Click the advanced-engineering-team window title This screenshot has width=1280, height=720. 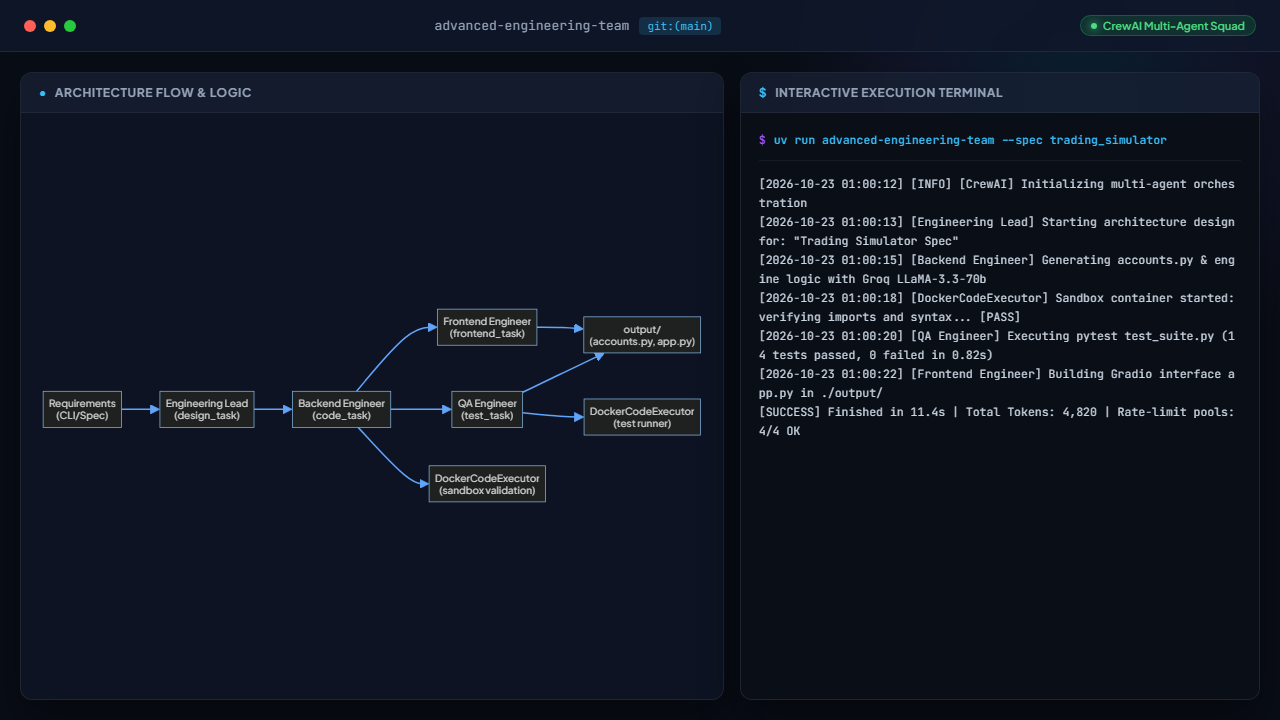coord(532,26)
